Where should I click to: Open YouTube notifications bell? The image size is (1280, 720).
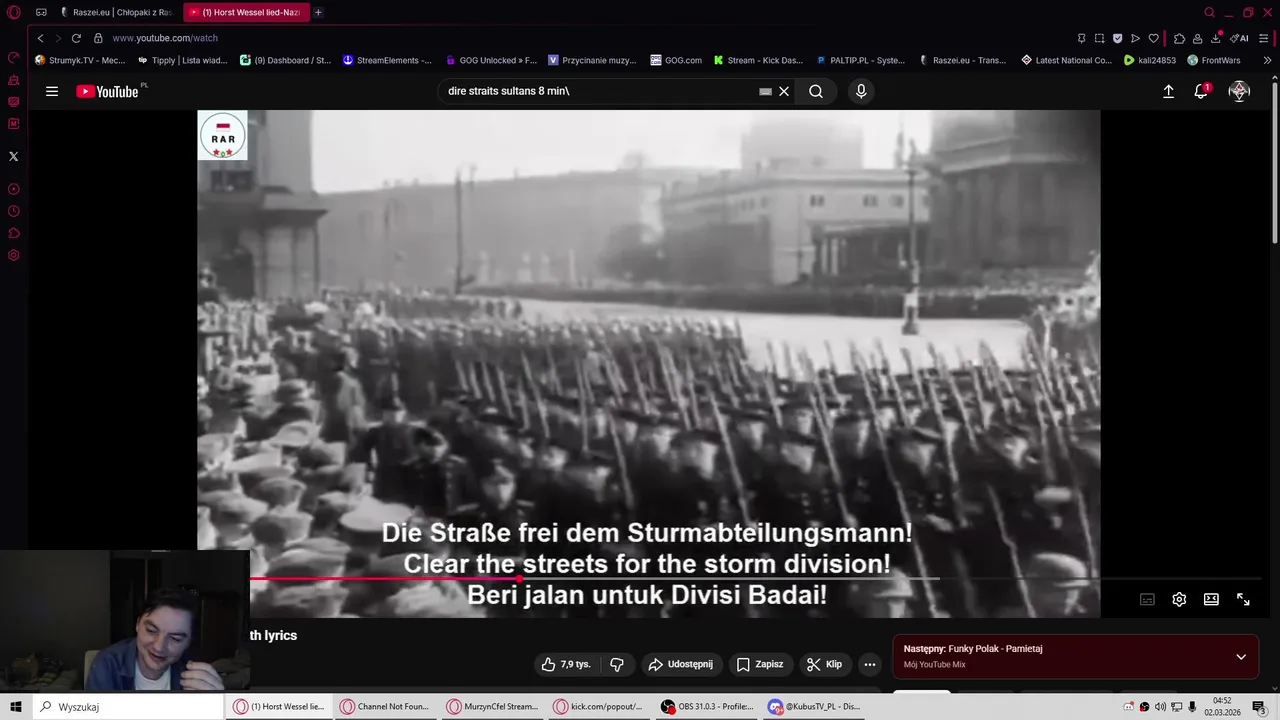[x=1202, y=91]
